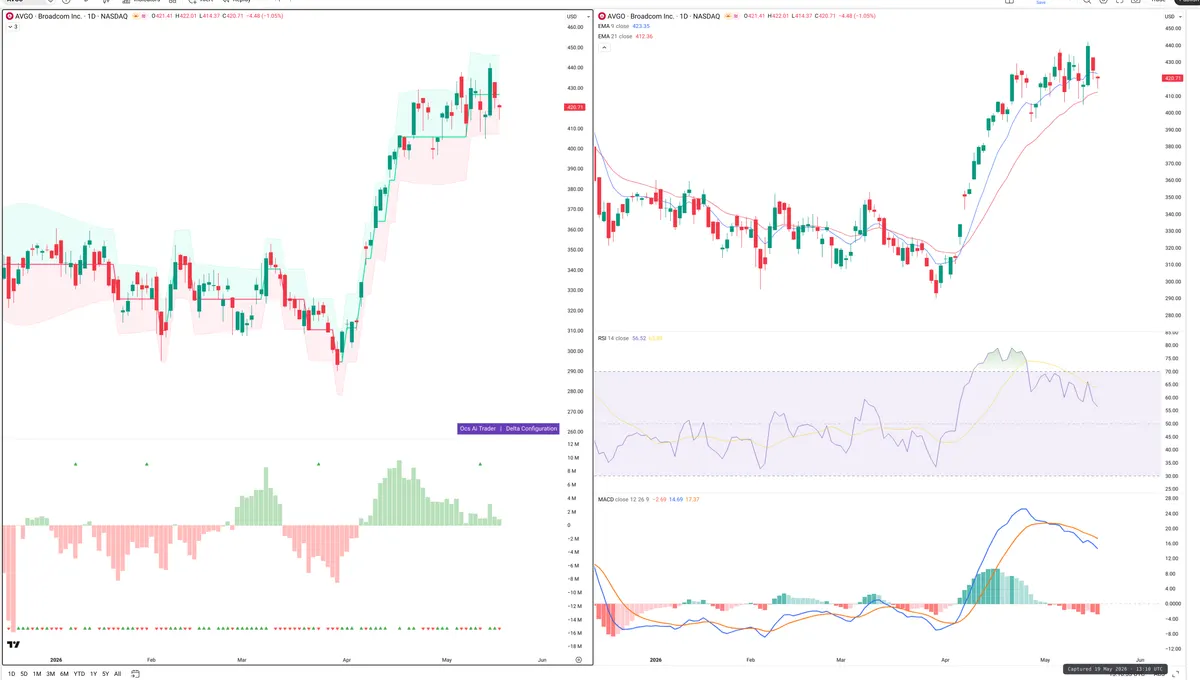
Task: Switch to the 5D time range
Action: click(24, 674)
